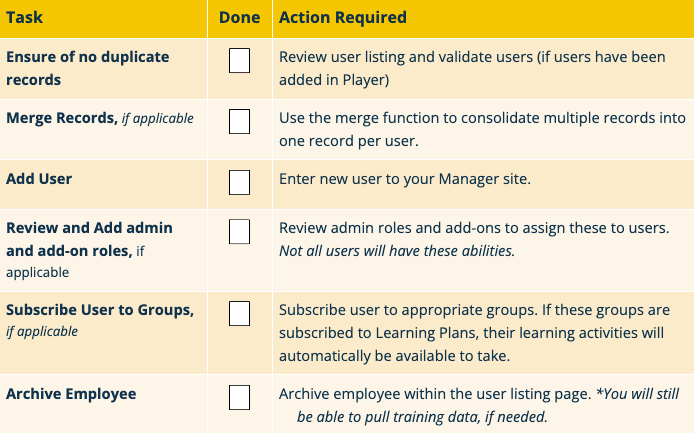Tick the Subscribe User to Groups checkbox
Screen dimensions: 694x433
[x=240, y=314]
